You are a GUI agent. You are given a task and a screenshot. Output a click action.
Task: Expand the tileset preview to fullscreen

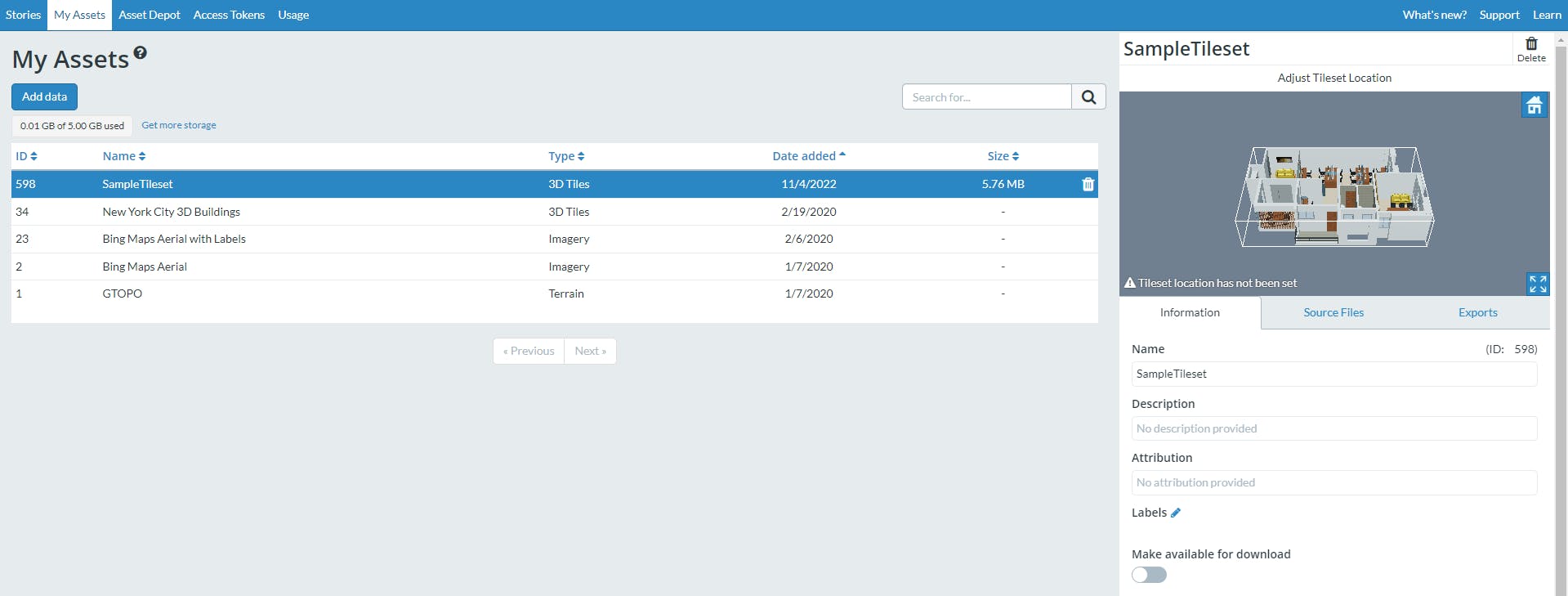(1537, 284)
